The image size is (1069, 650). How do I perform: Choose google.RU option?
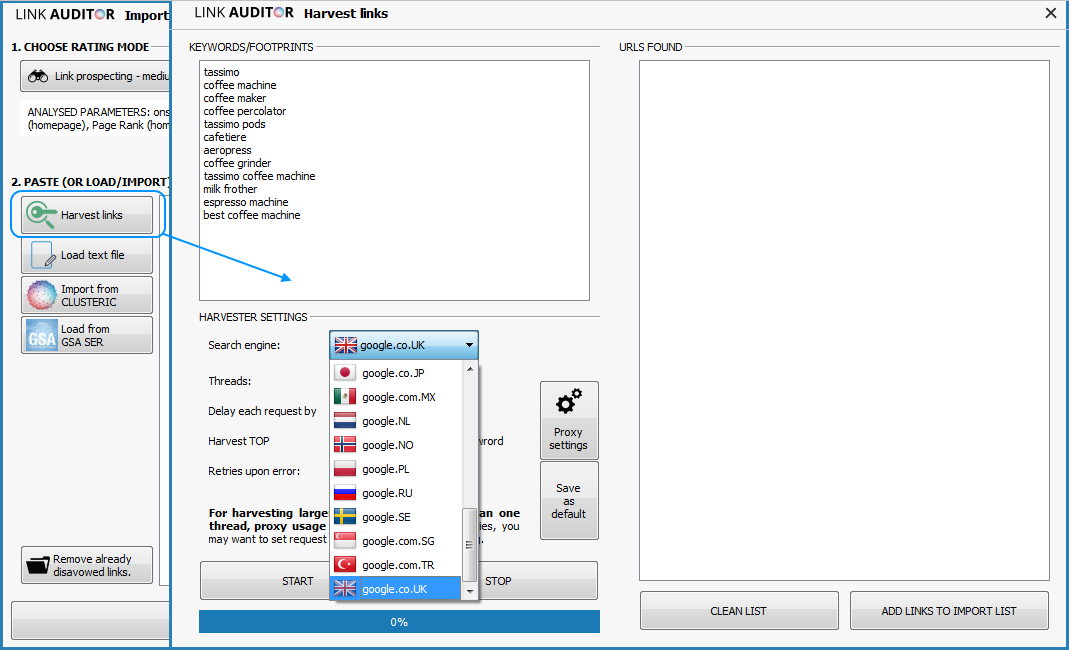(396, 492)
